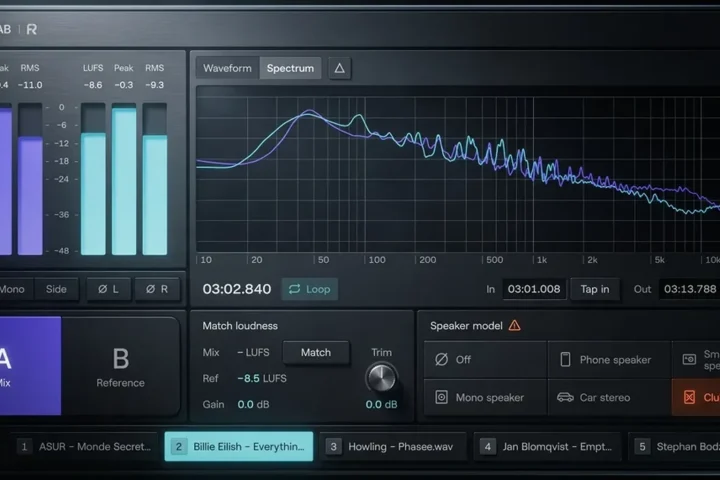
Task: Switch to the Waveform tab
Action: point(227,68)
